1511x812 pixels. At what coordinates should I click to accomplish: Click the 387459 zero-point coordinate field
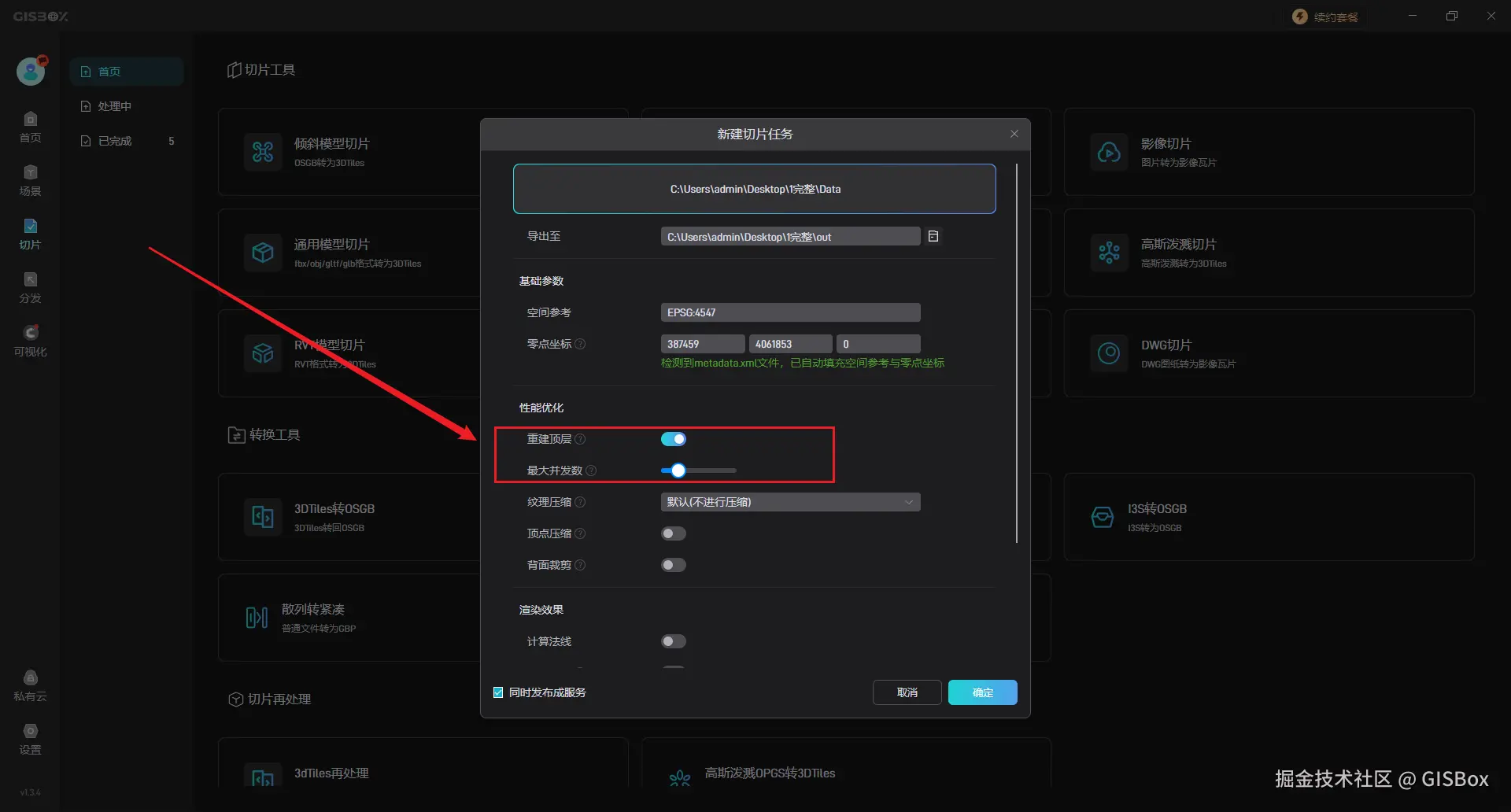tap(703, 344)
